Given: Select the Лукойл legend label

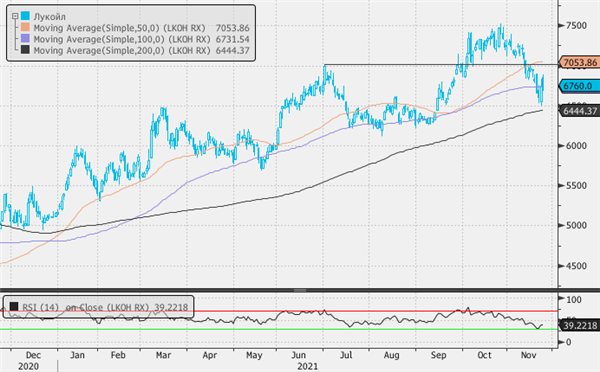Looking at the screenshot, I should point(49,17).
